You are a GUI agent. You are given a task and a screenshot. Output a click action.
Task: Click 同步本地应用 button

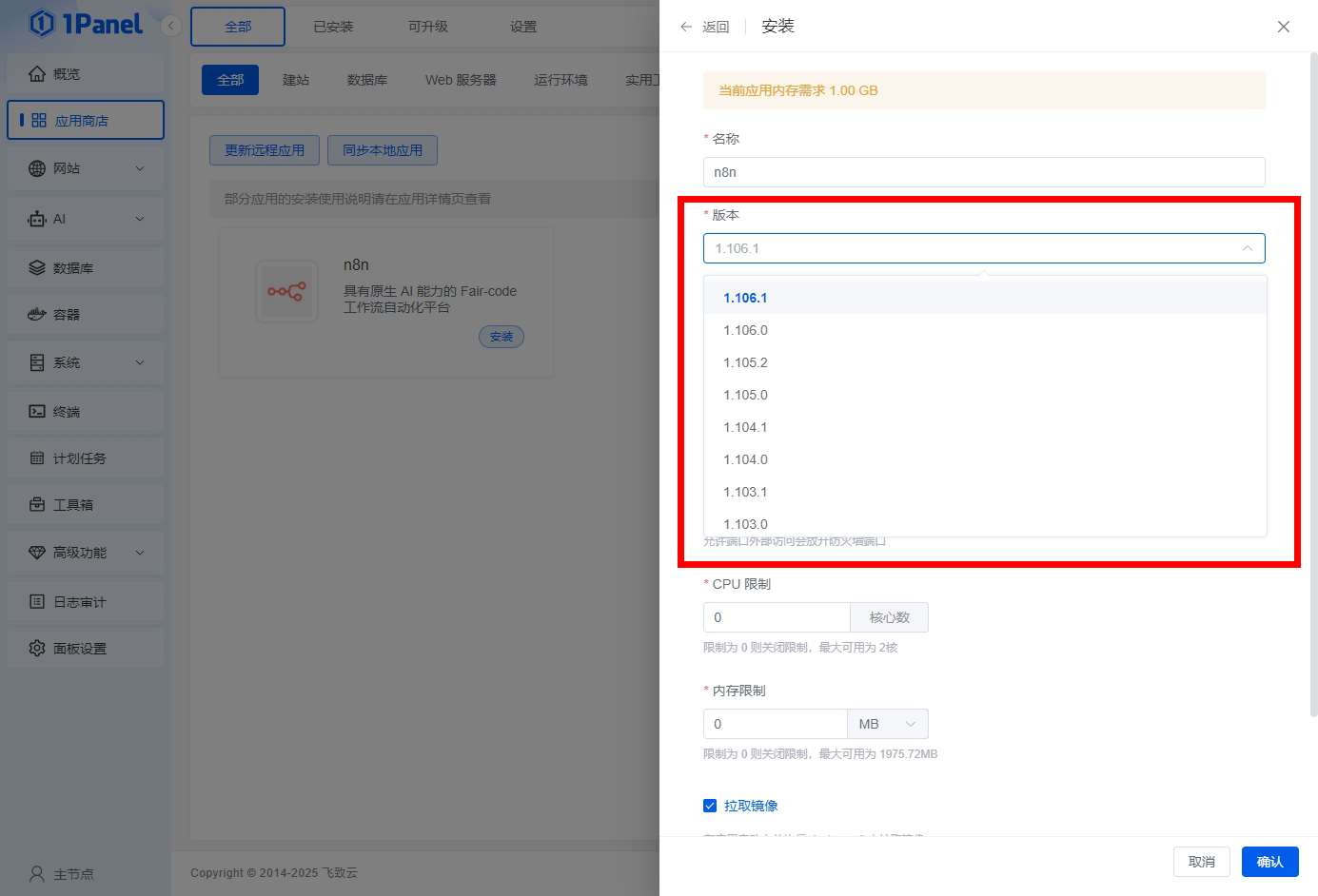[x=383, y=150]
